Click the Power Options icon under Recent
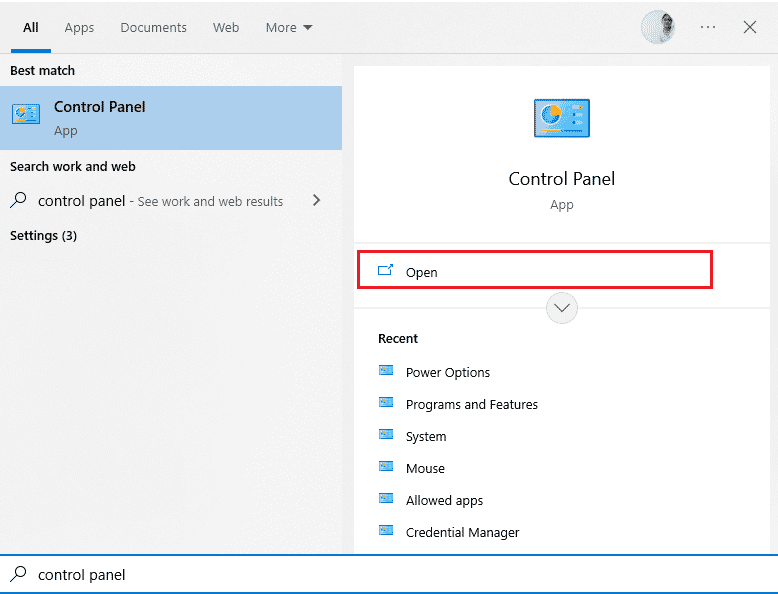Viewport: 778px width, 594px height. [x=386, y=371]
